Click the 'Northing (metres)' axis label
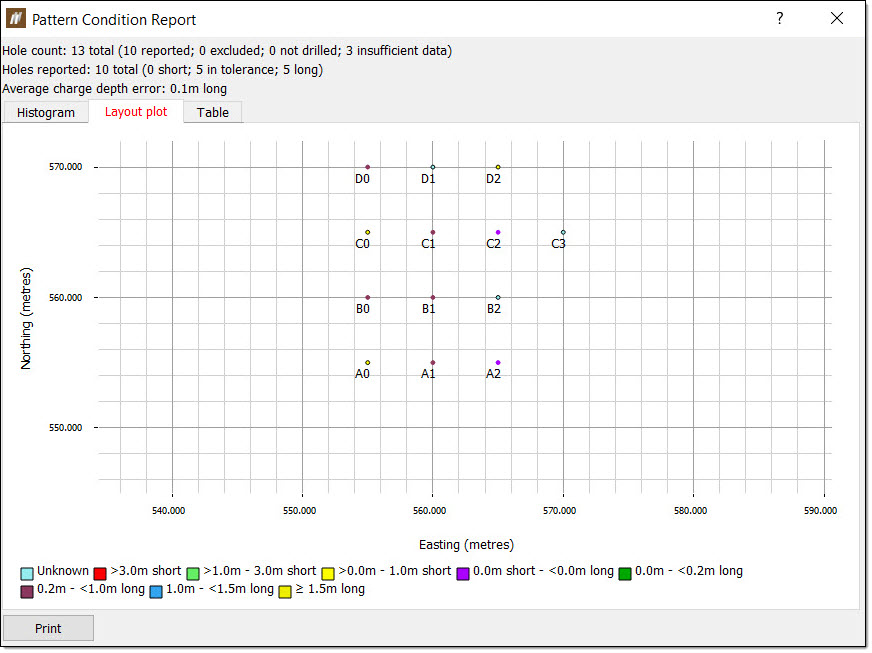The width and height of the screenshot is (872, 653). coord(26,319)
